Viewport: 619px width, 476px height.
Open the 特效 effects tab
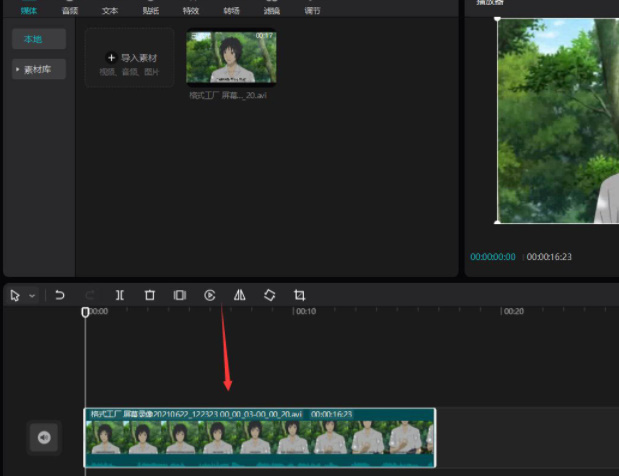click(x=190, y=10)
